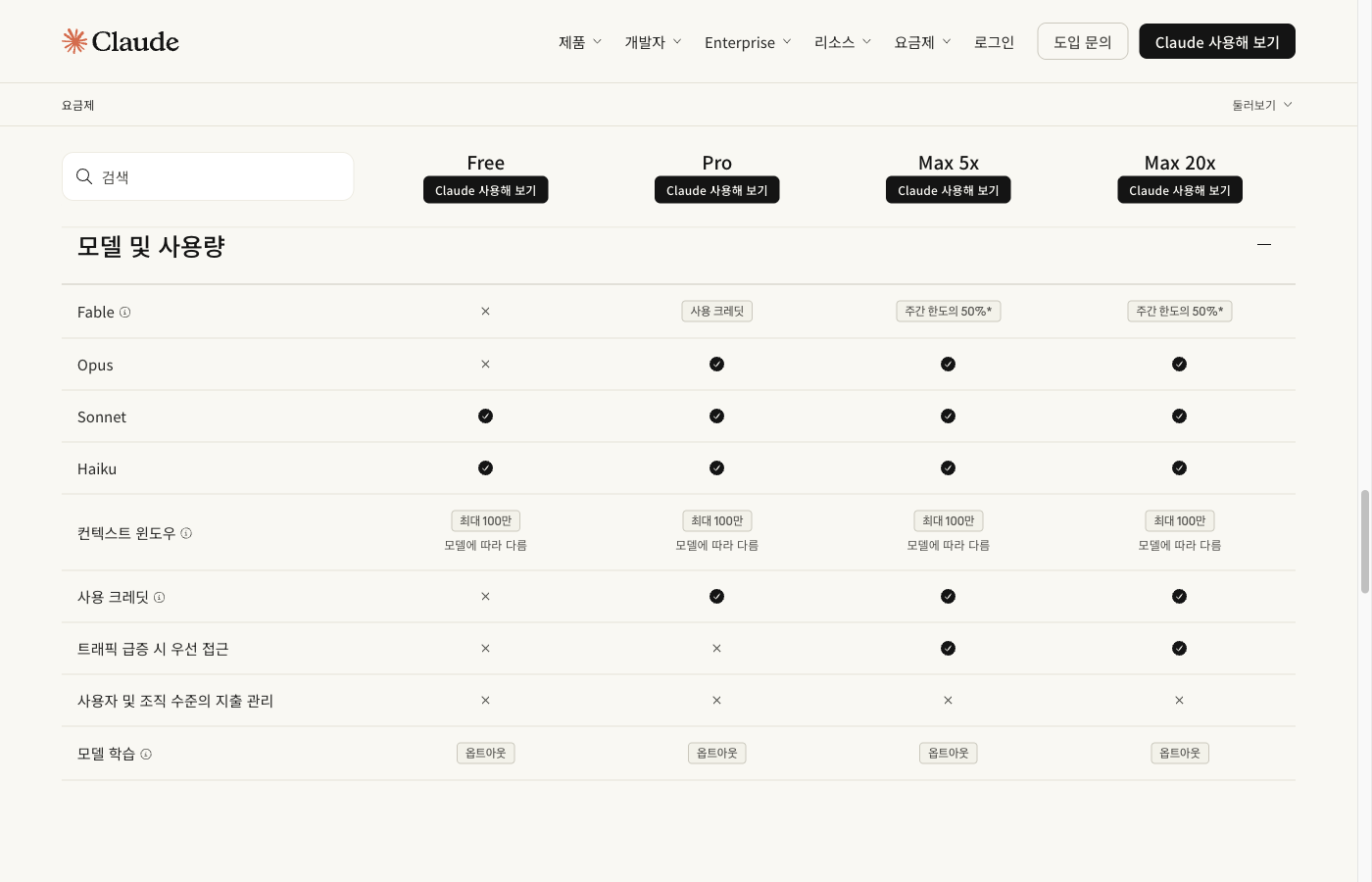Viewport: 1372px width, 882px height.
Task: Click 지출 관리 X mark in Max 20x column
Action: [x=1179, y=701]
